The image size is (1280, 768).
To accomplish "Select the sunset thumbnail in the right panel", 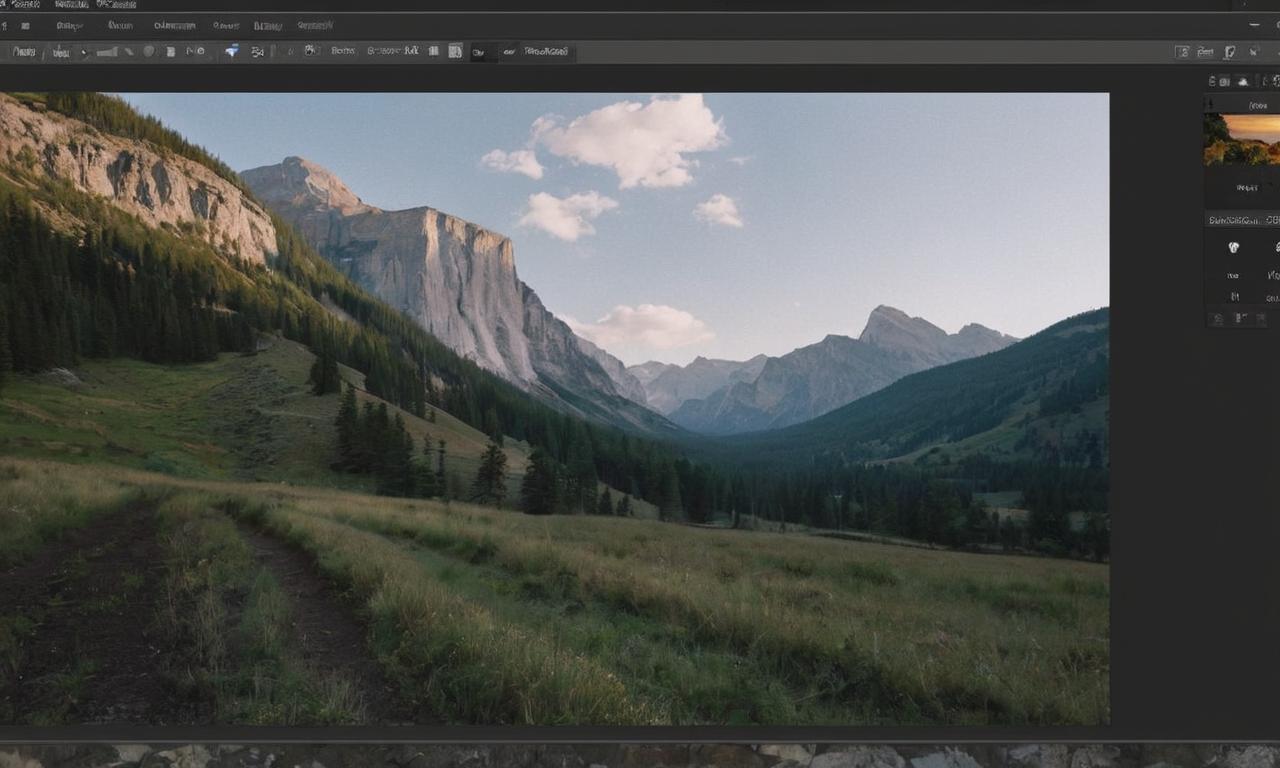I will pos(1242,139).
